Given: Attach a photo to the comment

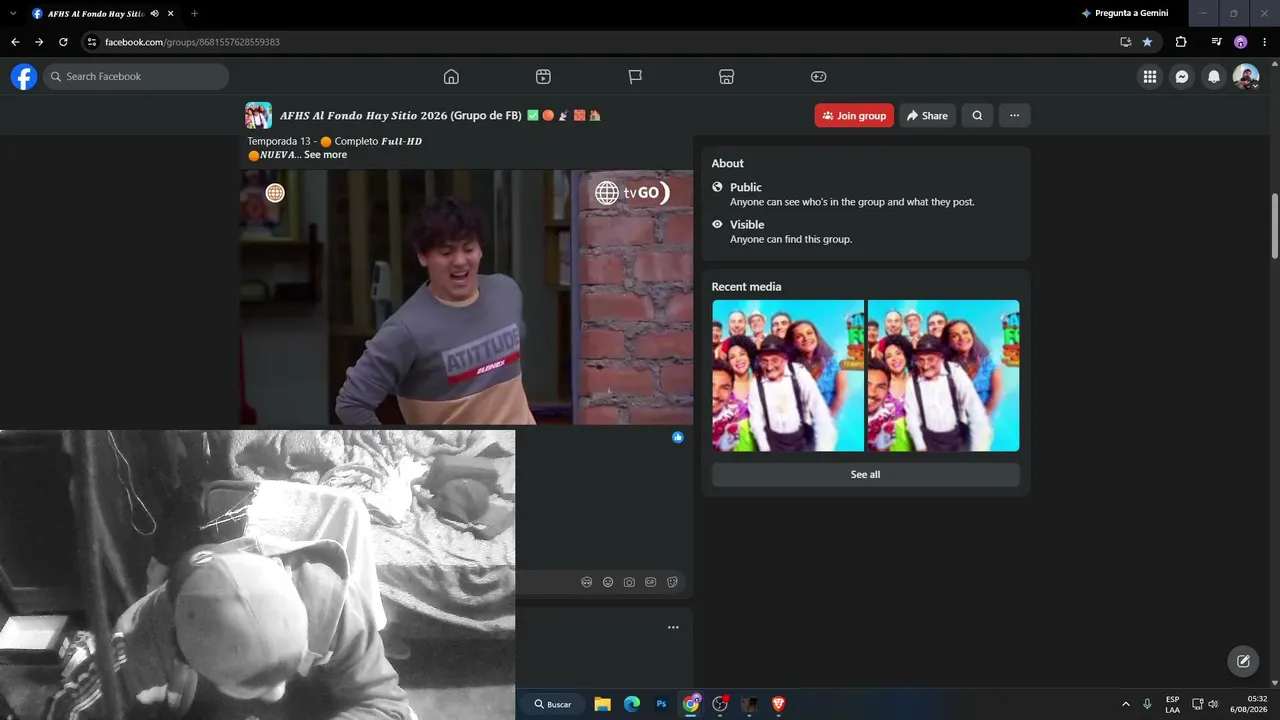Looking at the screenshot, I should tap(629, 582).
